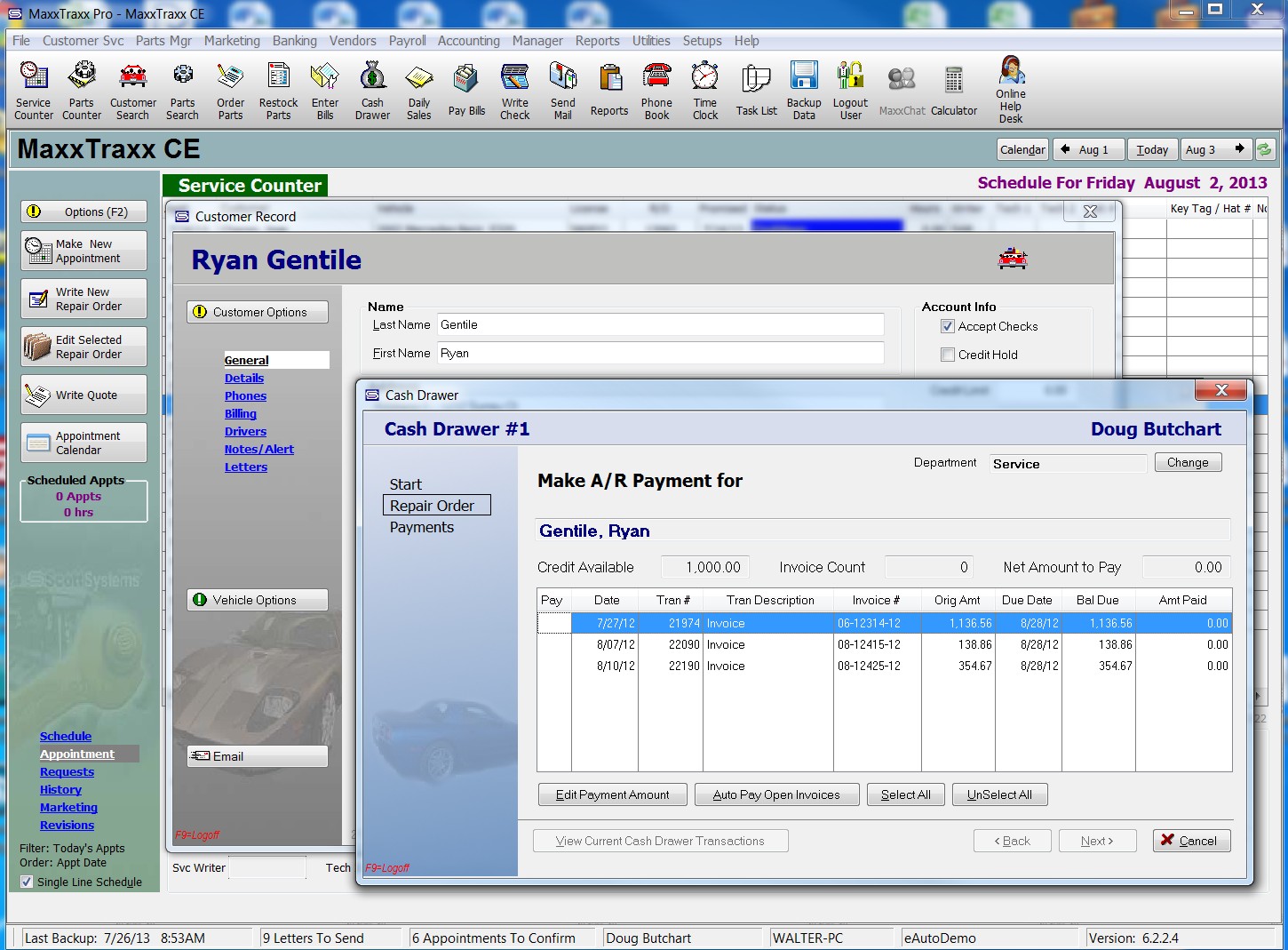Click Edit Selected Repair Order button
The height and width of the screenshot is (950, 1288).
(x=84, y=347)
